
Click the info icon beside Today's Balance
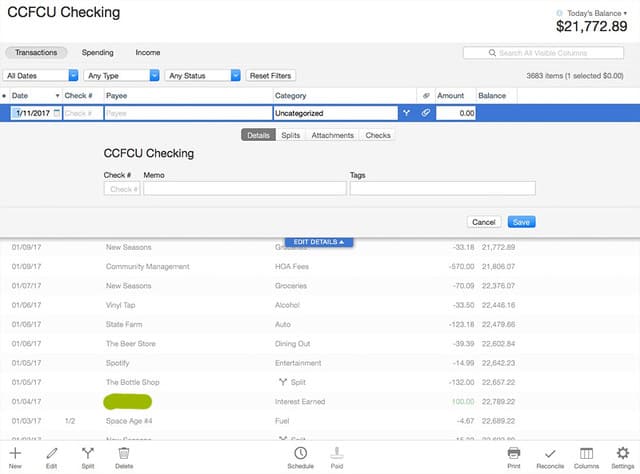point(559,13)
